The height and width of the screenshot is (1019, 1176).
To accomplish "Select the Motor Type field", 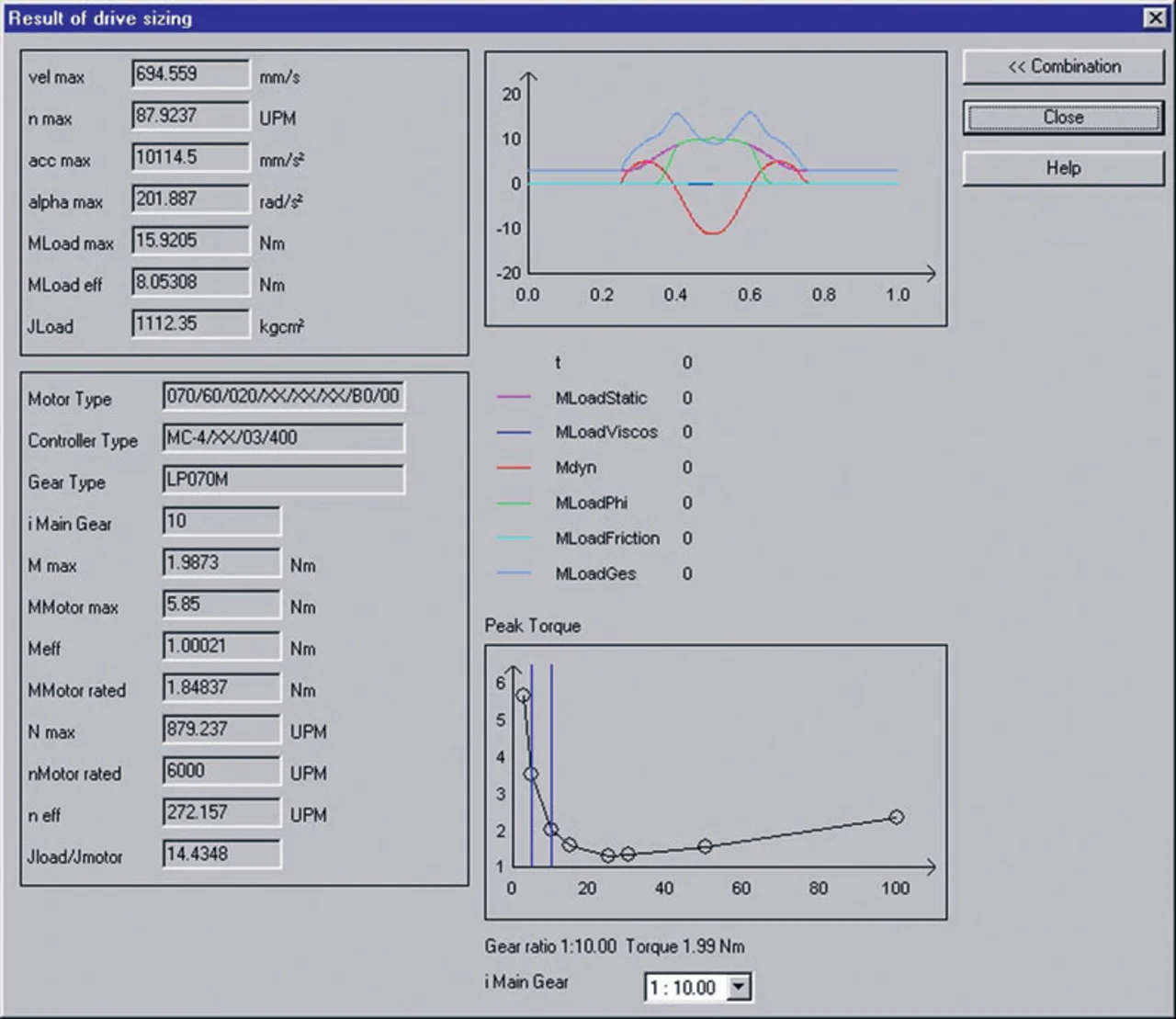I will (x=283, y=397).
